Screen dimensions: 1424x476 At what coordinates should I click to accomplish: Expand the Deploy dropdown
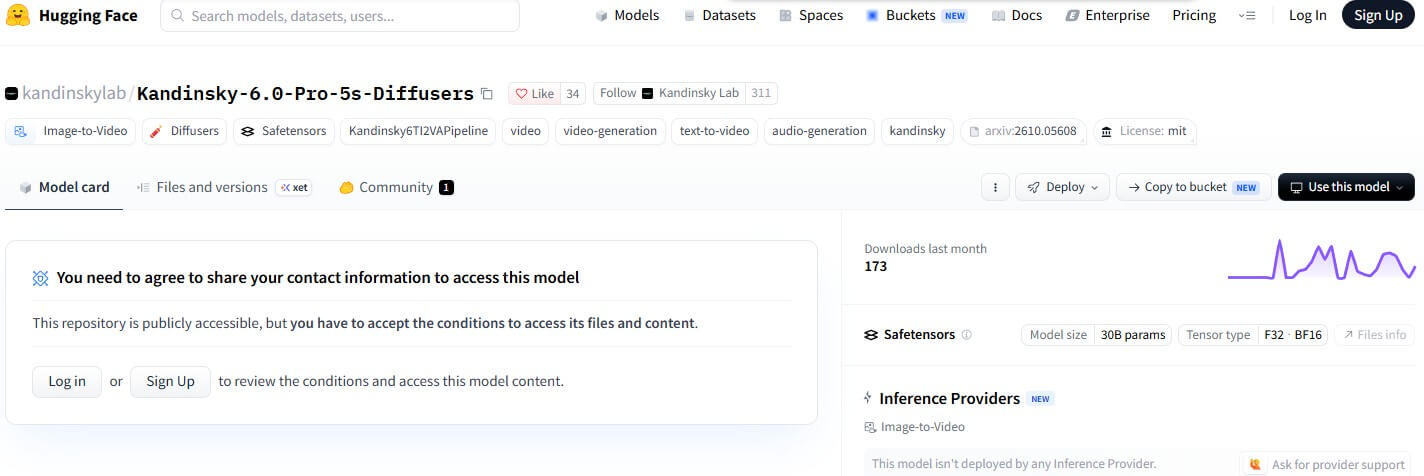pos(1062,187)
